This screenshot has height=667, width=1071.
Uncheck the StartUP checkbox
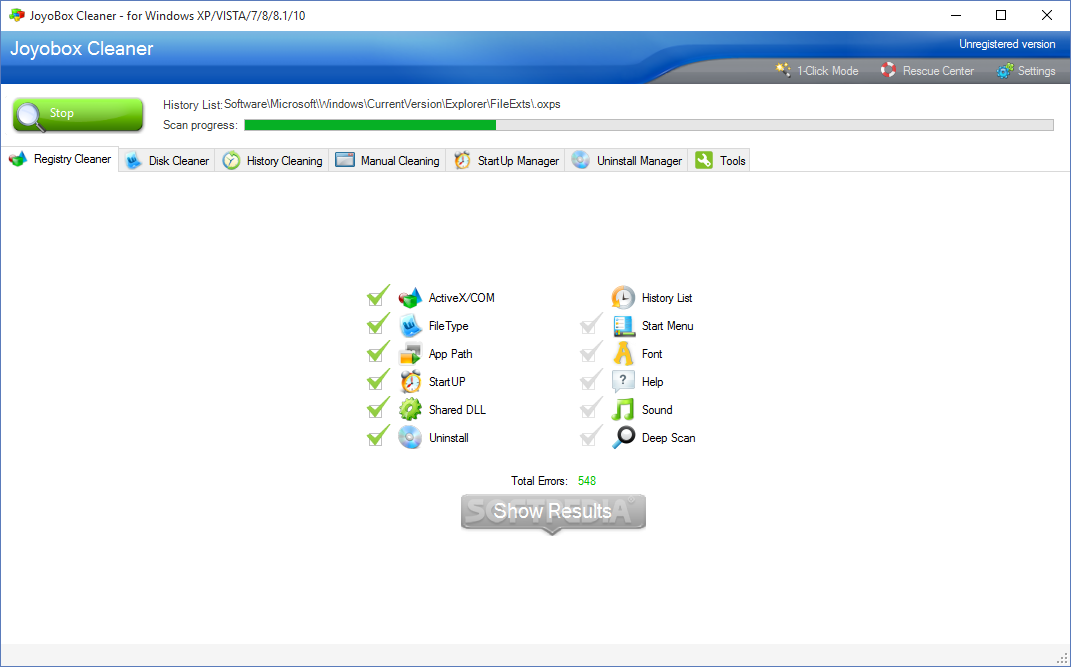377,381
